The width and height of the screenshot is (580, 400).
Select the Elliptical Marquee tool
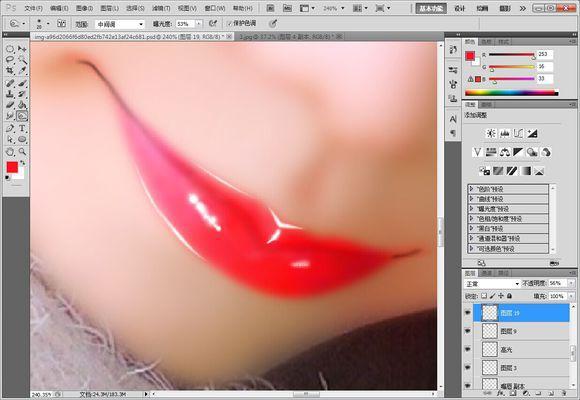tap(10, 49)
